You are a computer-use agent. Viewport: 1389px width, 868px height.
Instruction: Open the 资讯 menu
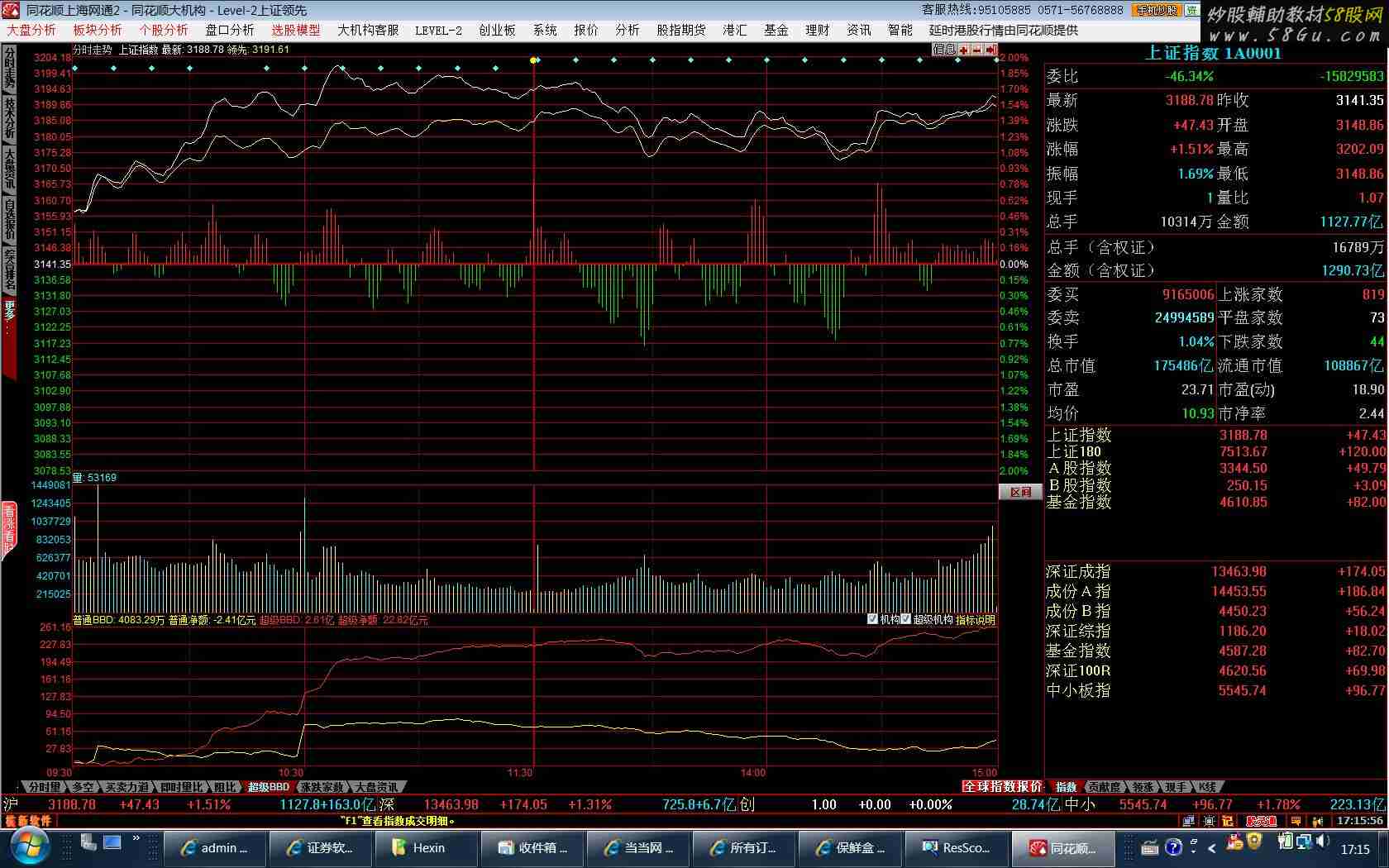(x=859, y=30)
